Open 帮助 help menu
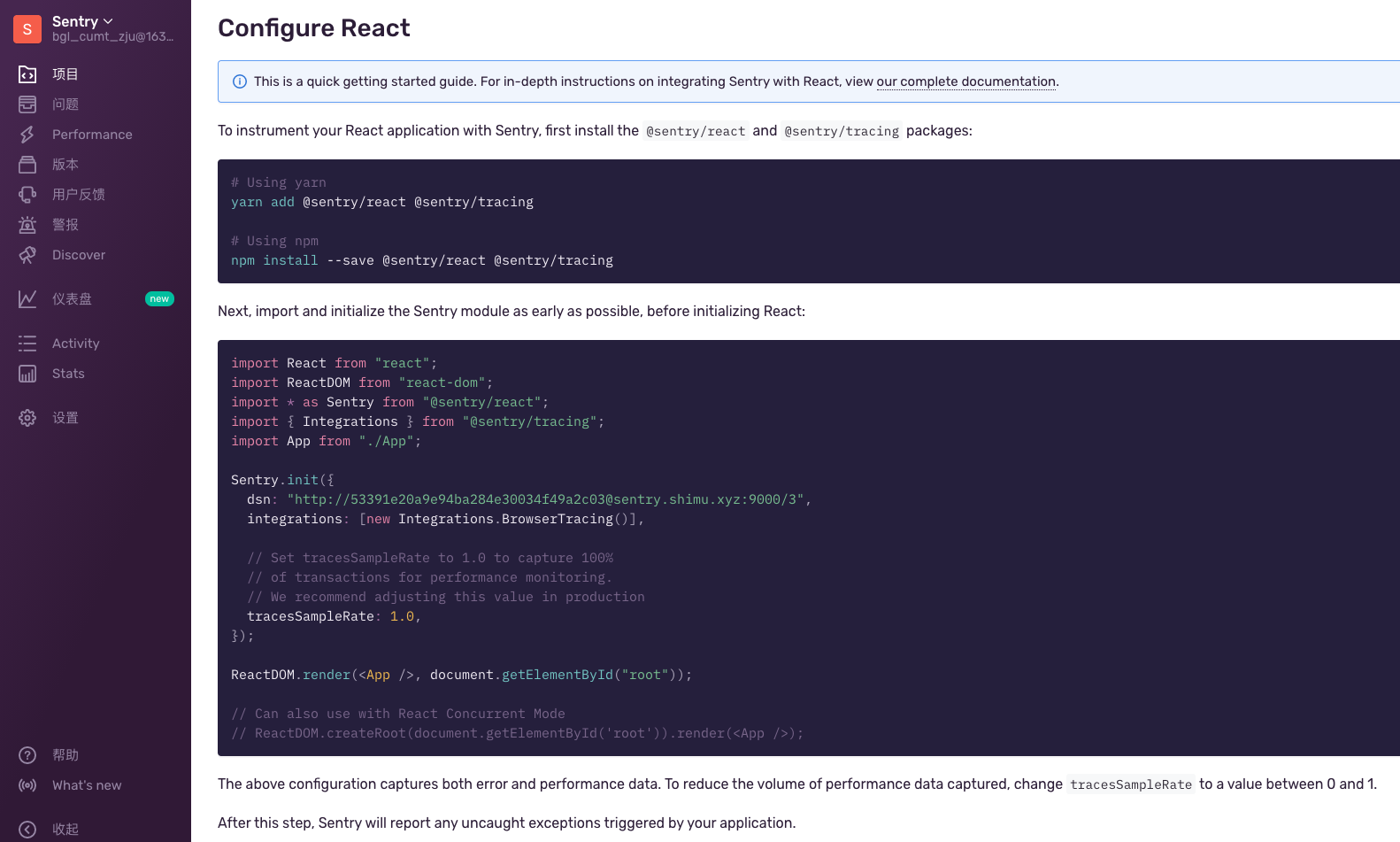The height and width of the screenshot is (842, 1400). tap(65, 755)
